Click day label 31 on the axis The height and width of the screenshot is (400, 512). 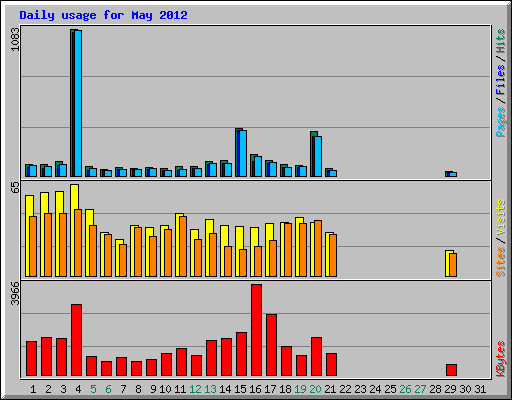coord(480,389)
